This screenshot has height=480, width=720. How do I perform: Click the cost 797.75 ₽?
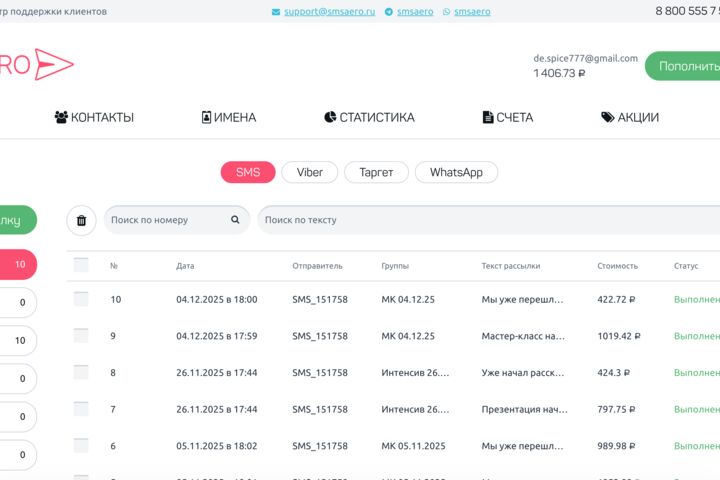click(x=616, y=409)
